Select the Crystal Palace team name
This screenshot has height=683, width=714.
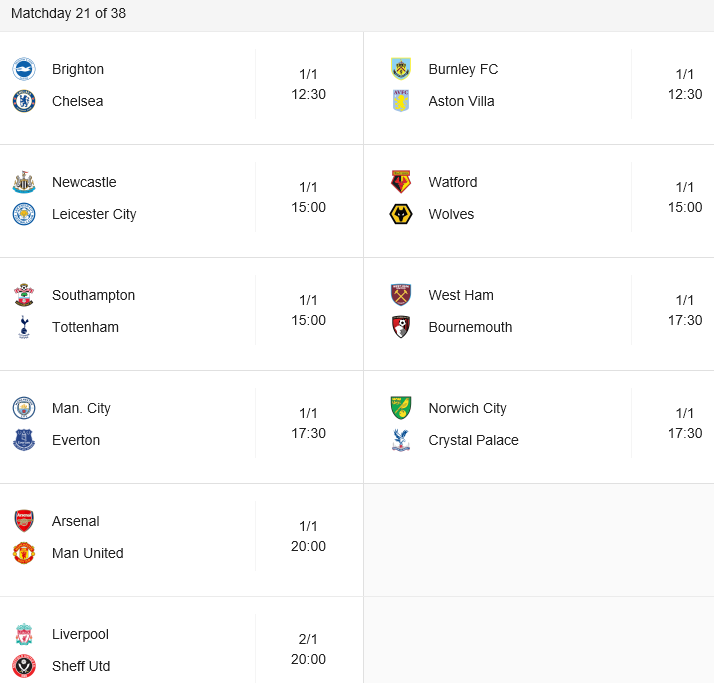pyautogui.click(x=473, y=440)
